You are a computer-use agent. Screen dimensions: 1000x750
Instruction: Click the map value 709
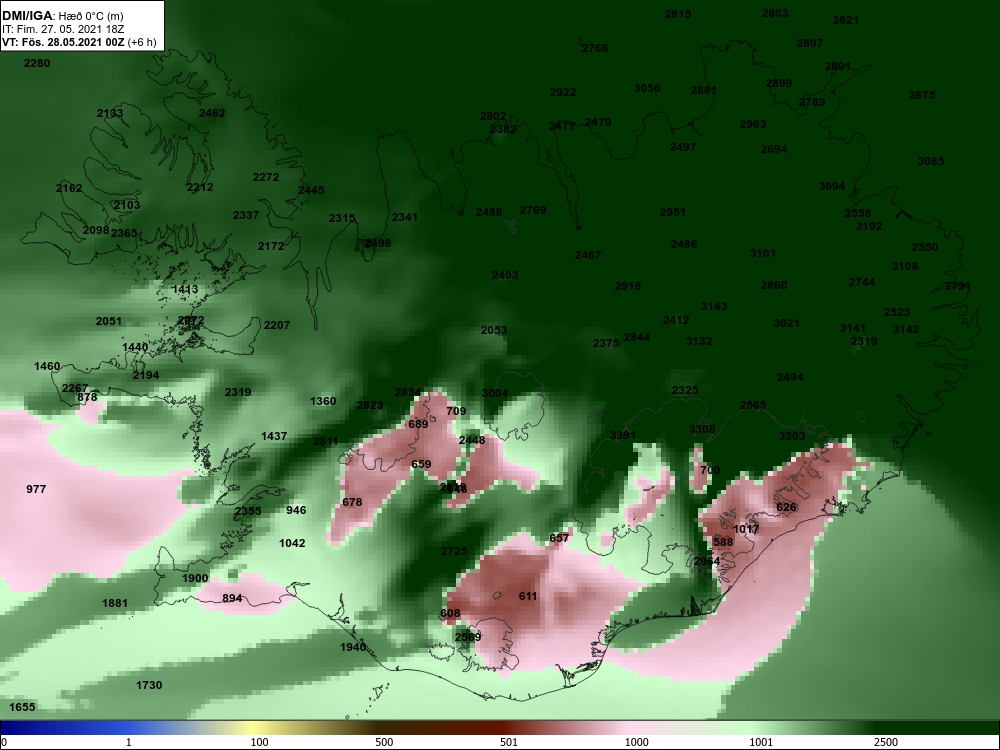456,411
